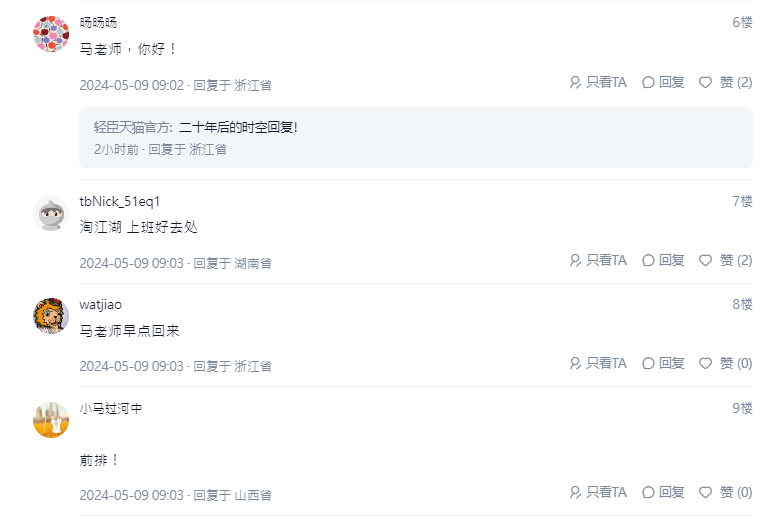Open the tbNick_51eq1 username link
The width and height of the screenshot is (780, 517).
(x=120, y=201)
